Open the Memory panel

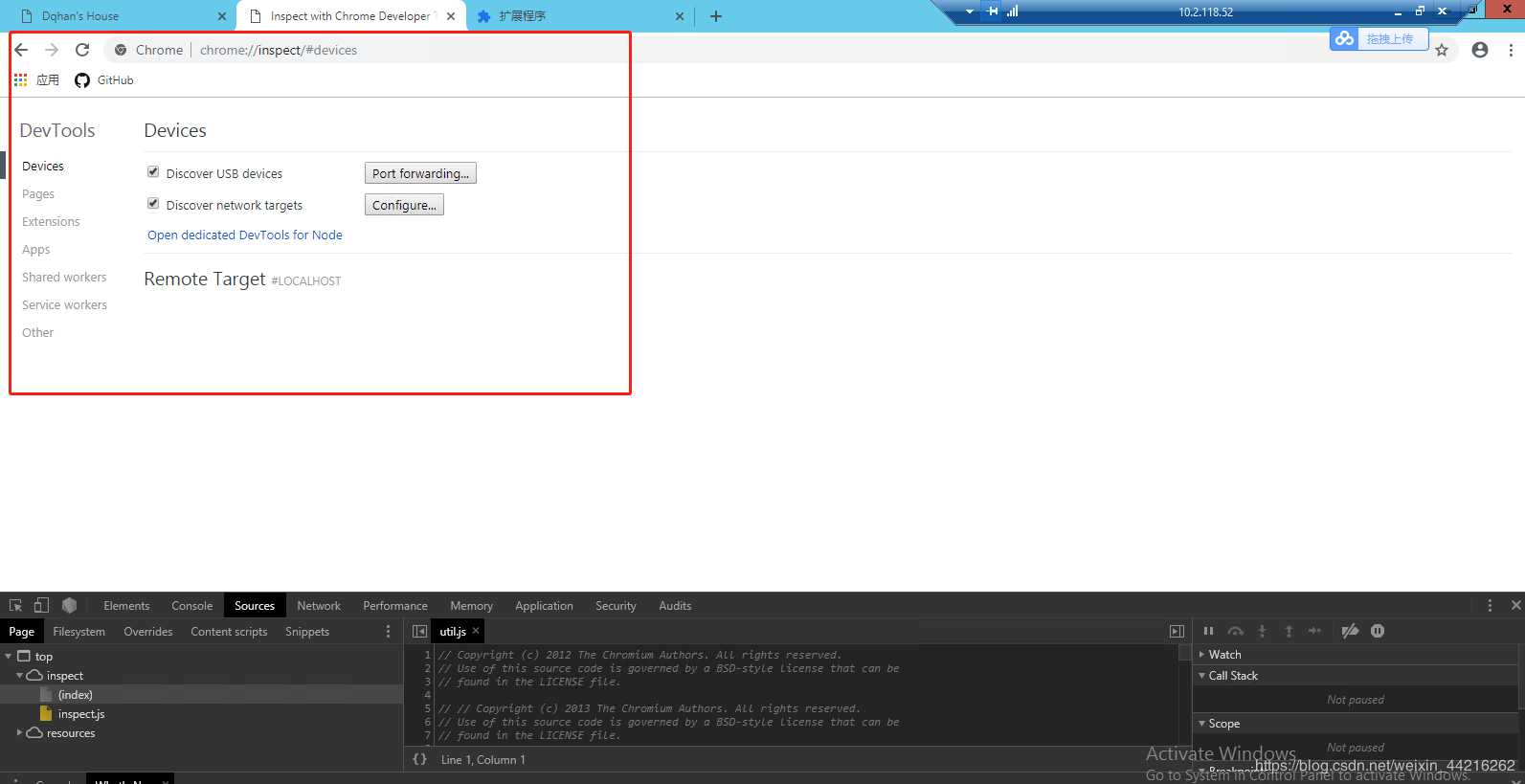(472, 606)
